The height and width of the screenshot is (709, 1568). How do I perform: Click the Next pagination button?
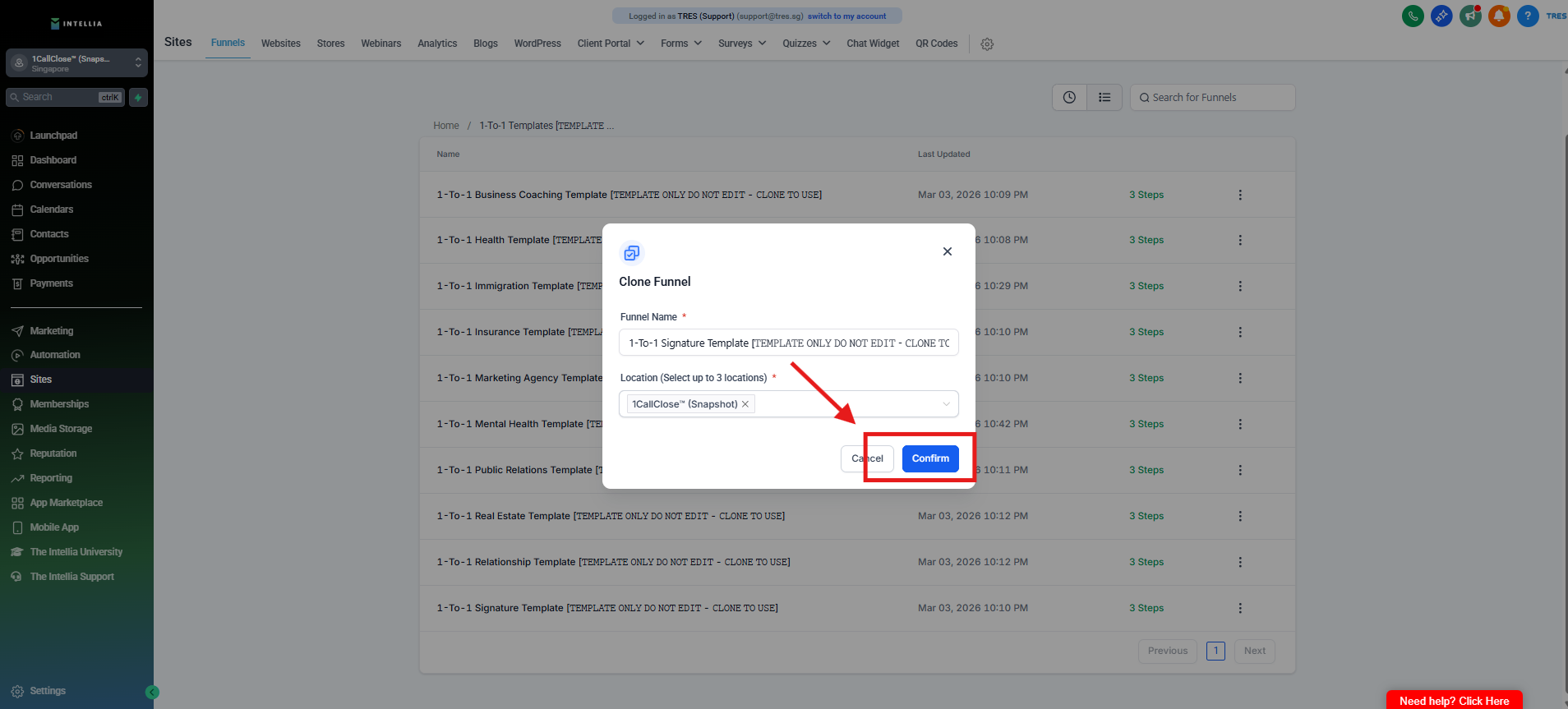[1255, 651]
